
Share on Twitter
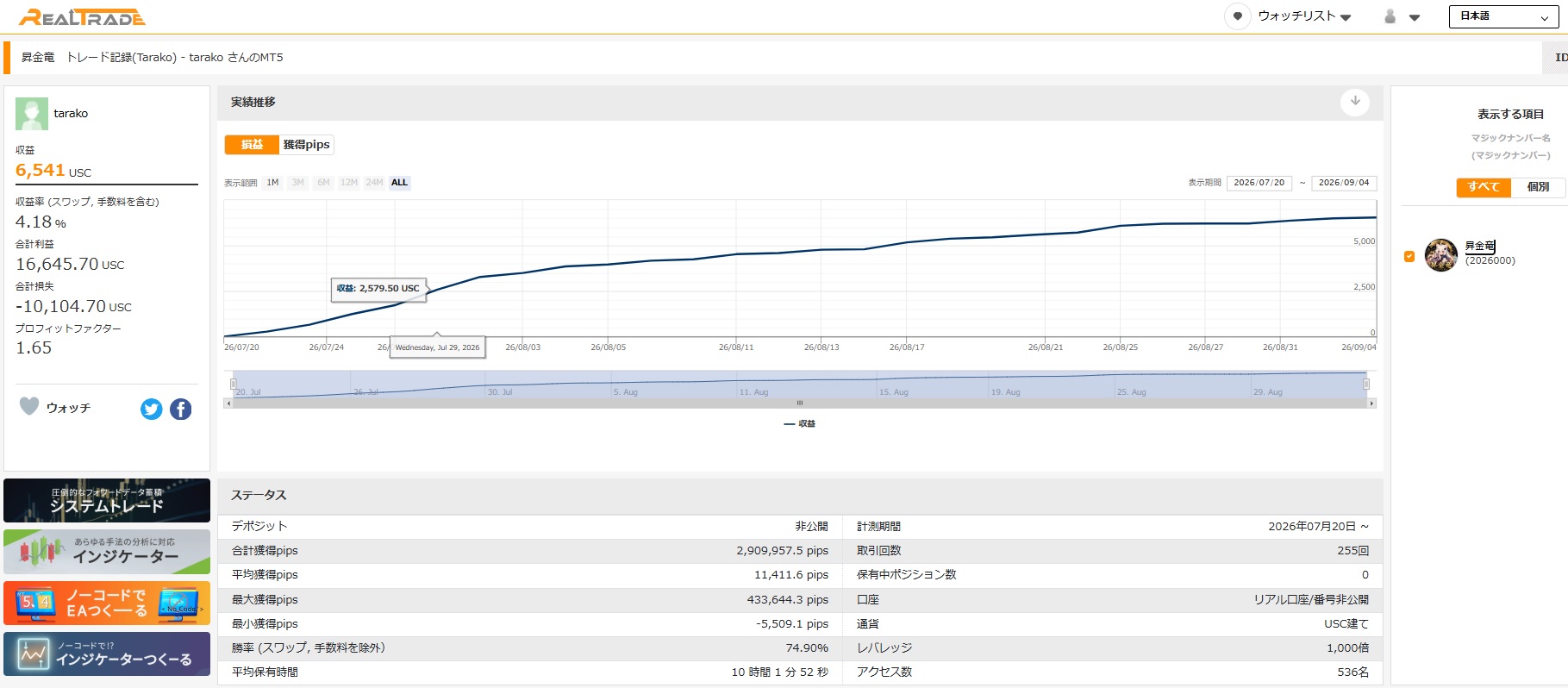[x=152, y=410]
